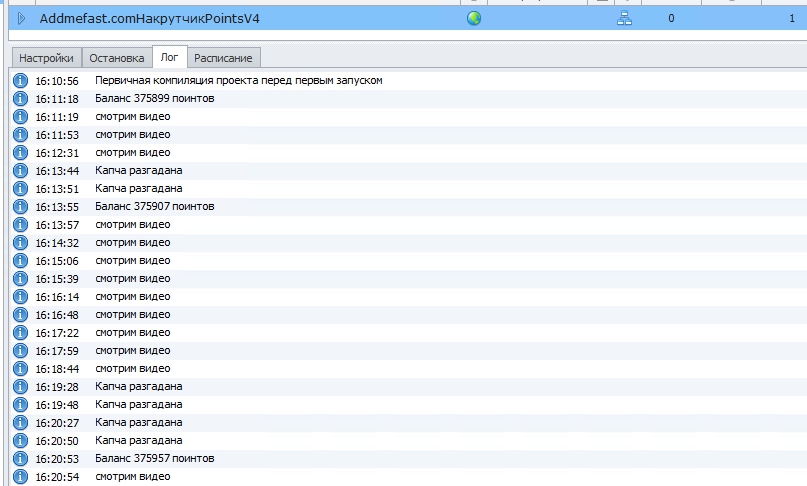This screenshot has width=807, height=486.
Task: Select the Addmefast.comНакрутчикPointsV4 project name
Action: [x=150, y=19]
